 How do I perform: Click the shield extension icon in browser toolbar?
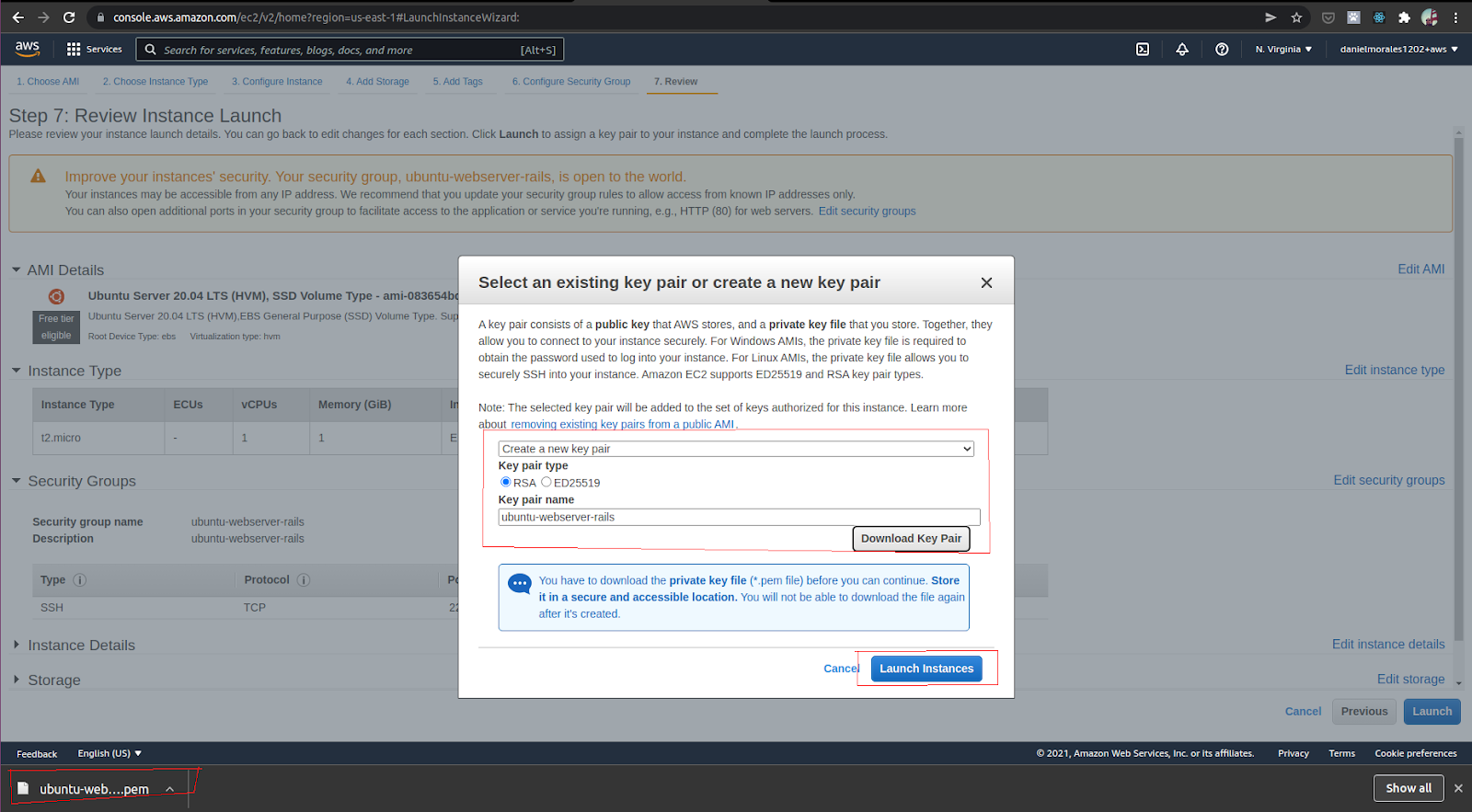click(1328, 17)
